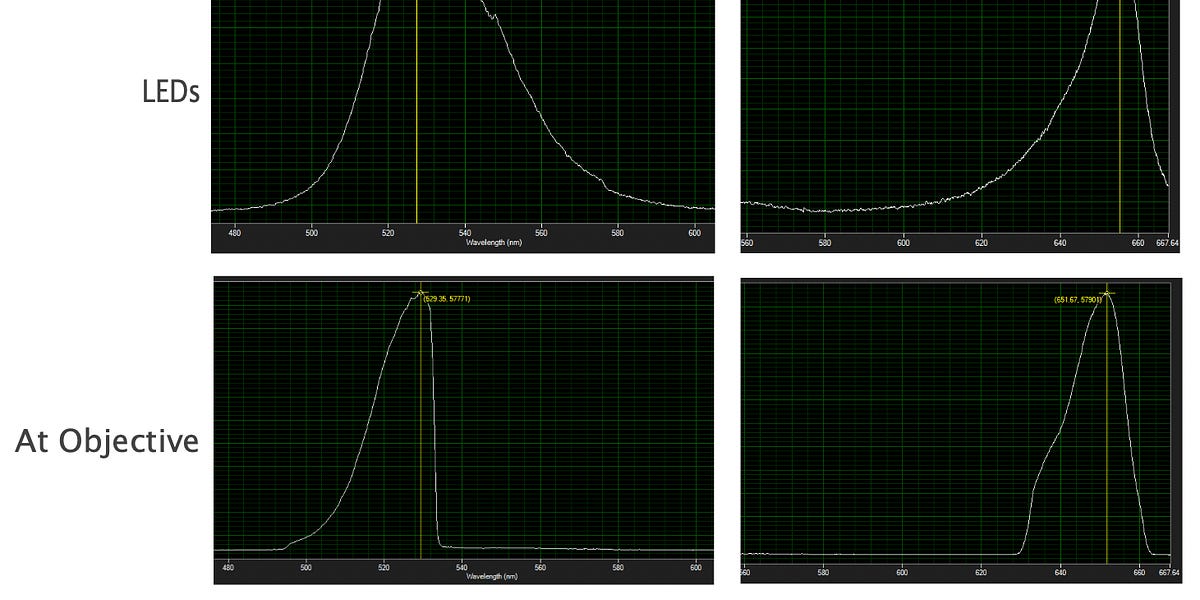Image resolution: width=1200 pixels, height=600 pixels.
Task: Click the red filtered spectrum peak, bottom-right chart
Action: point(1105,295)
